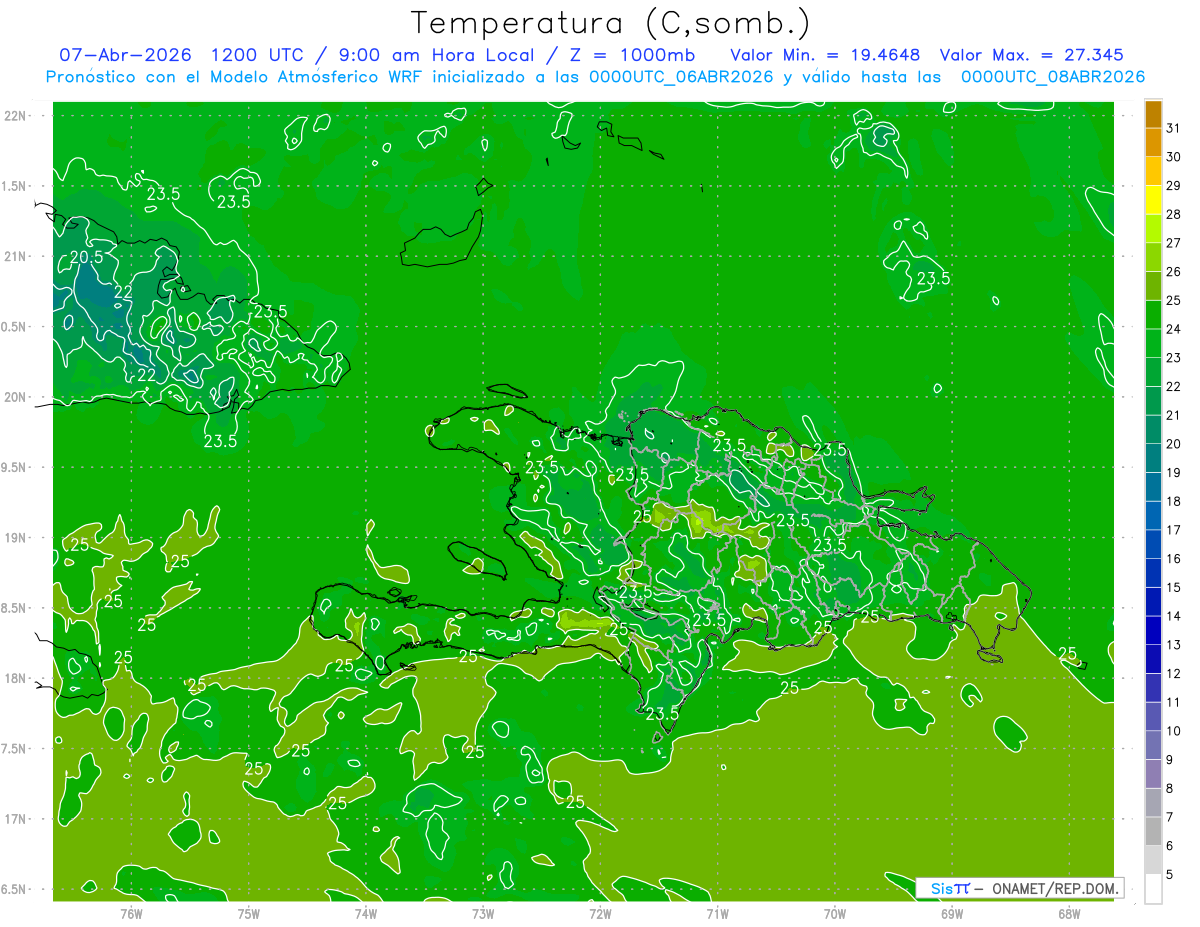Click the 0000UTC_08ABR2026 valid-until time text
Screen dimensions: 1200x927
1053,76
